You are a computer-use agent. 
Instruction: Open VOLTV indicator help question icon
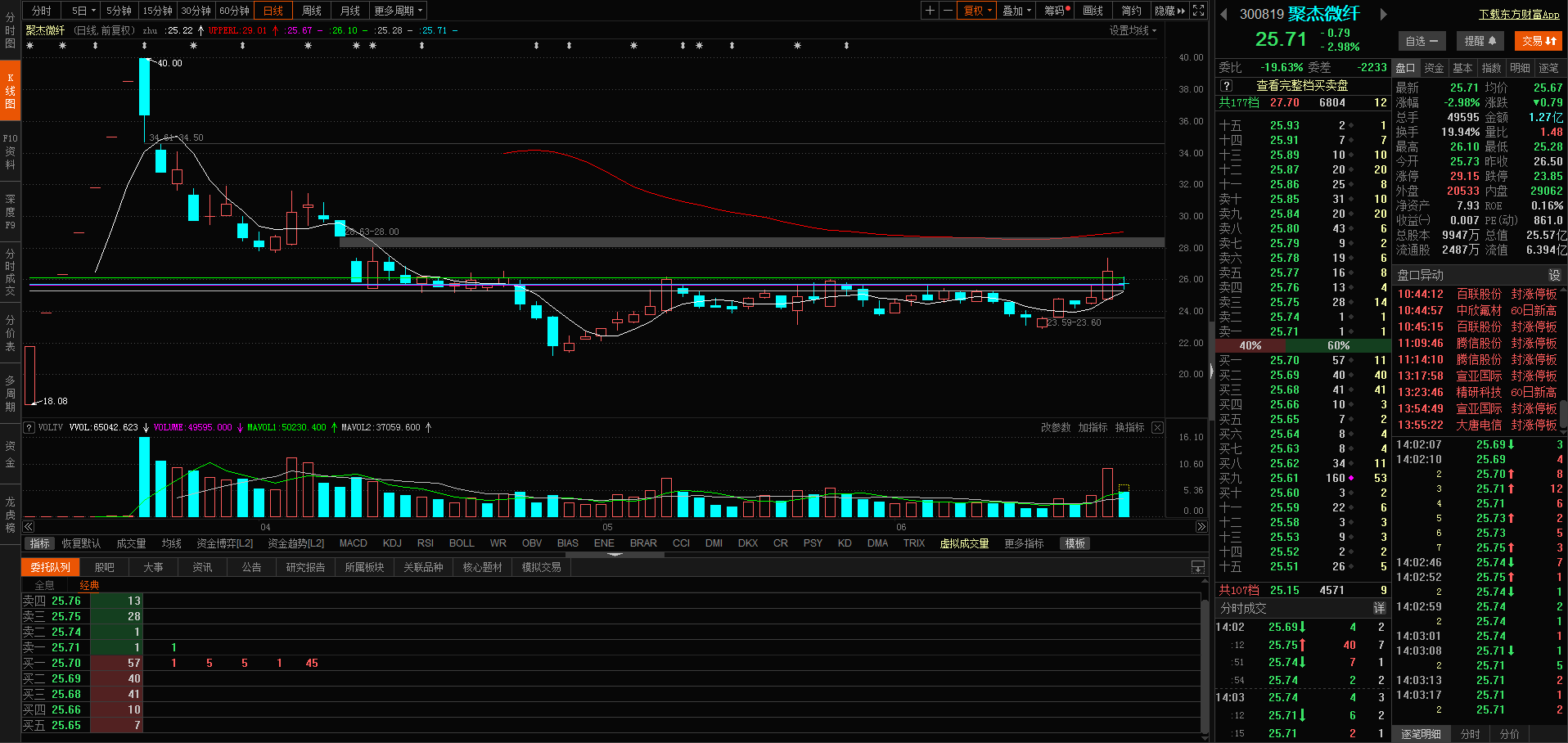point(29,427)
